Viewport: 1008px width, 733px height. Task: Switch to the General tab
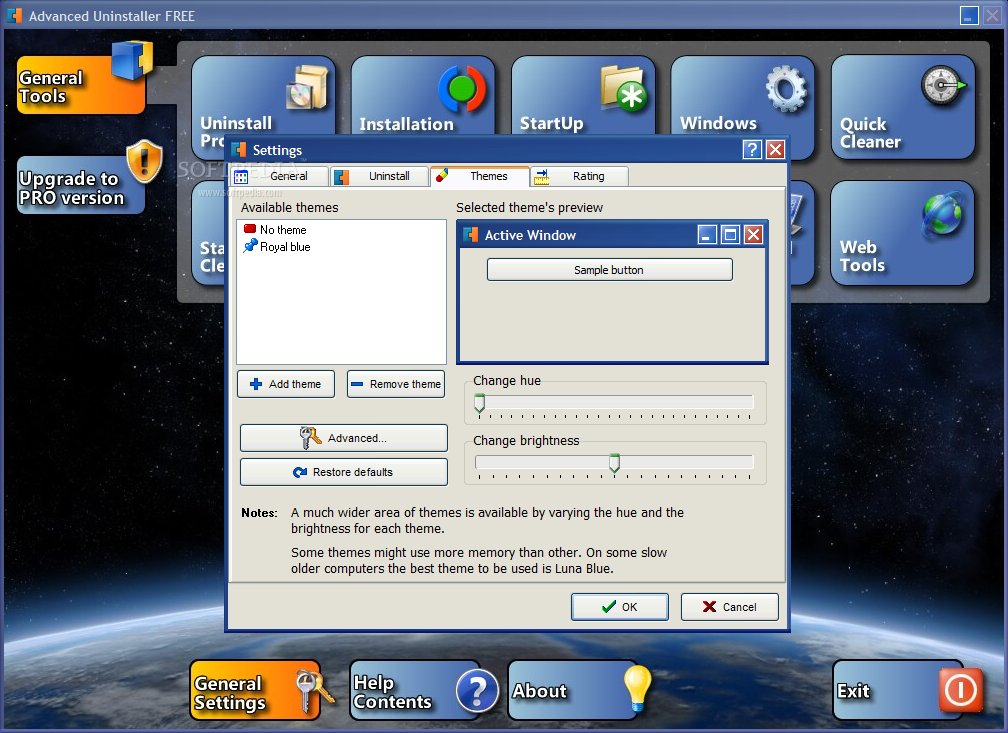(279, 176)
